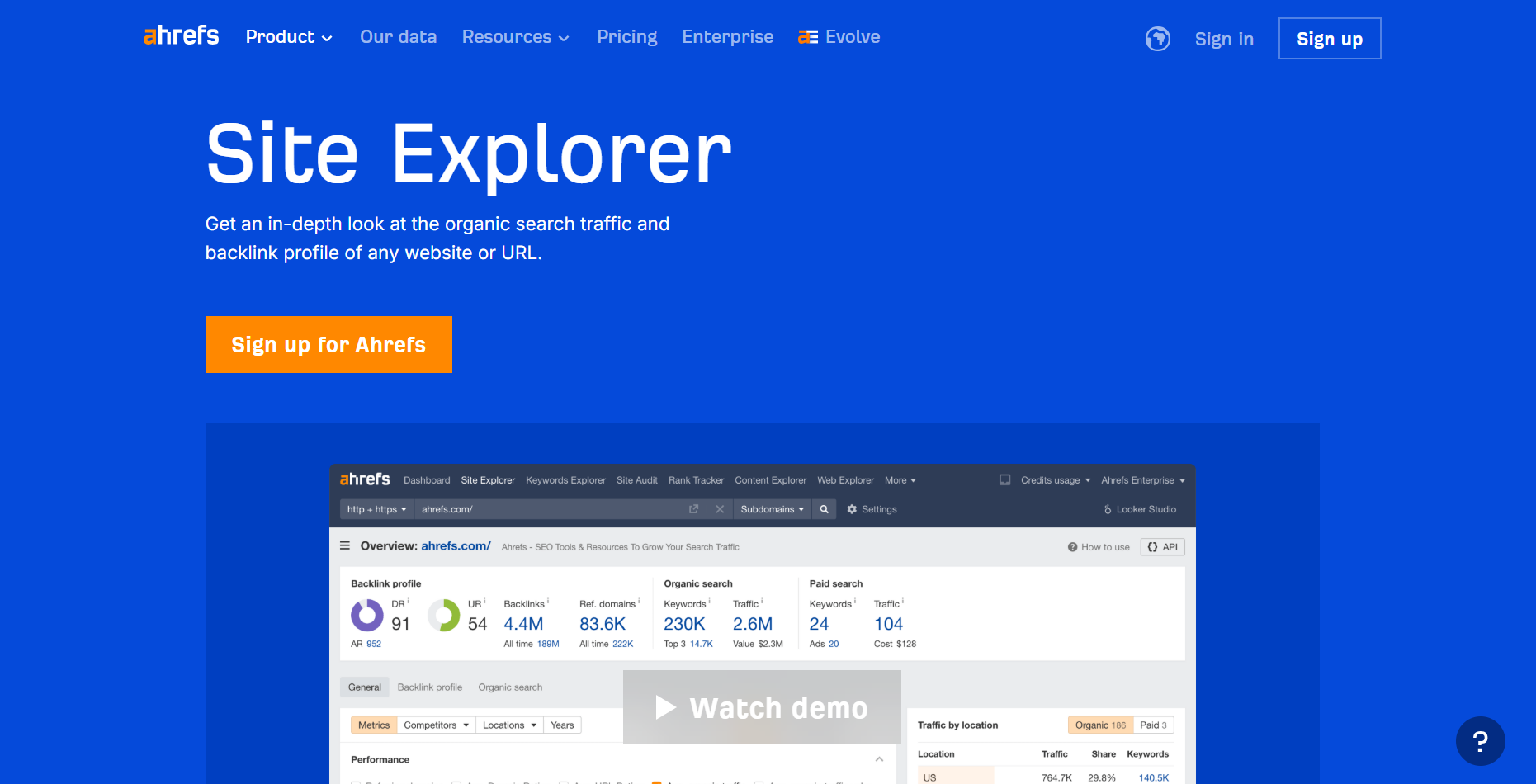Open the Locations dropdown
This screenshot has height=784, width=1536.
pos(509,725)
